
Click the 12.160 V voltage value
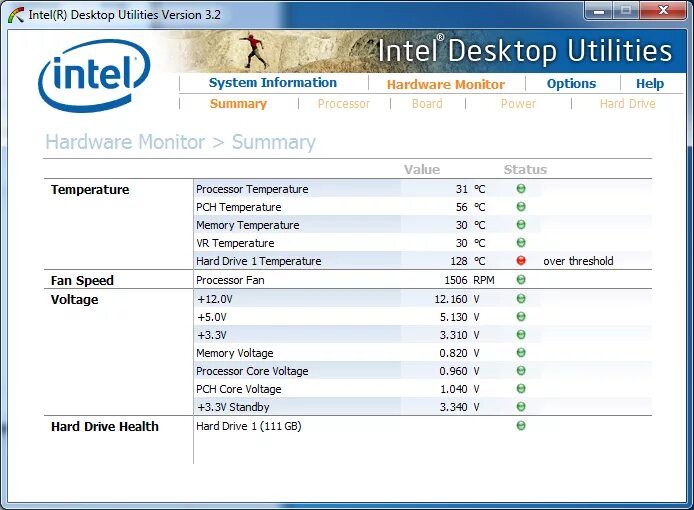coord(457,299)
